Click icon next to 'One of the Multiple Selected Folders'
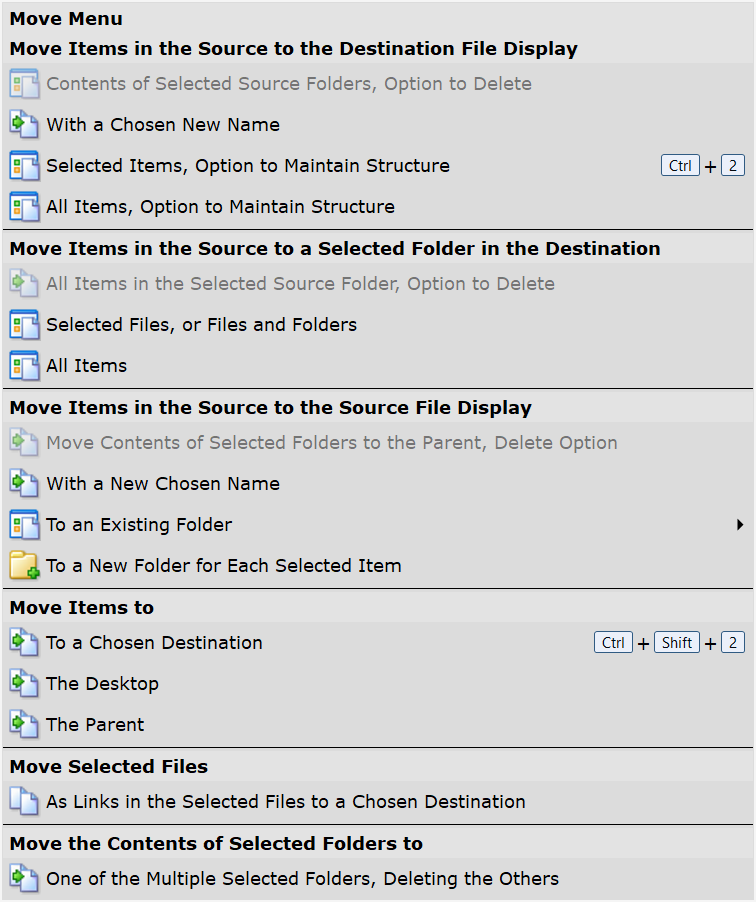Screen dimensions: 756x902 point(23,879)
